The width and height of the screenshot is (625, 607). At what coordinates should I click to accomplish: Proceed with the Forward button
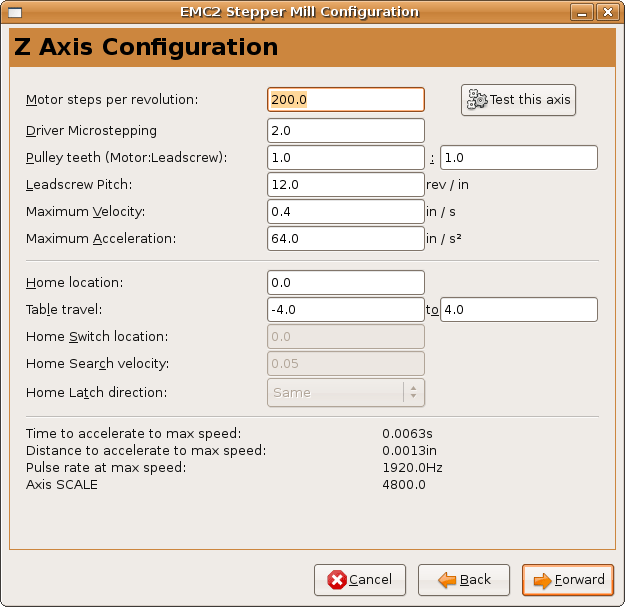tap(567, 580)
